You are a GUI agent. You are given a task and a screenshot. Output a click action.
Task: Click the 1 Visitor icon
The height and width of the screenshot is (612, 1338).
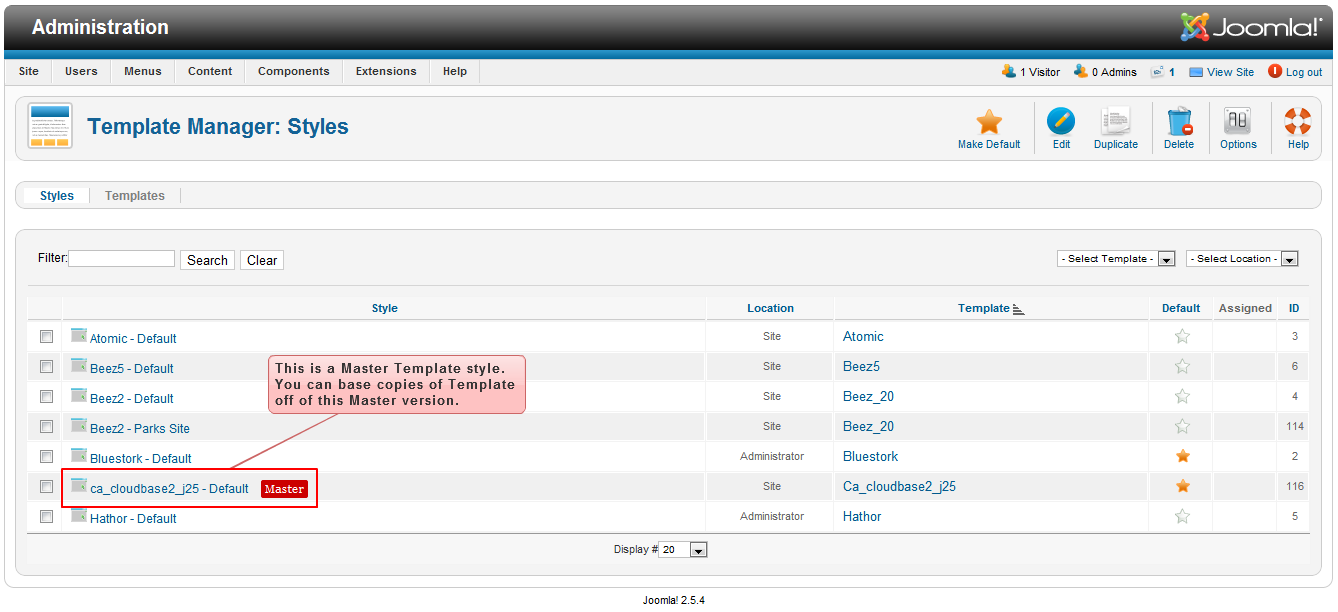(x=1009, y=71)
